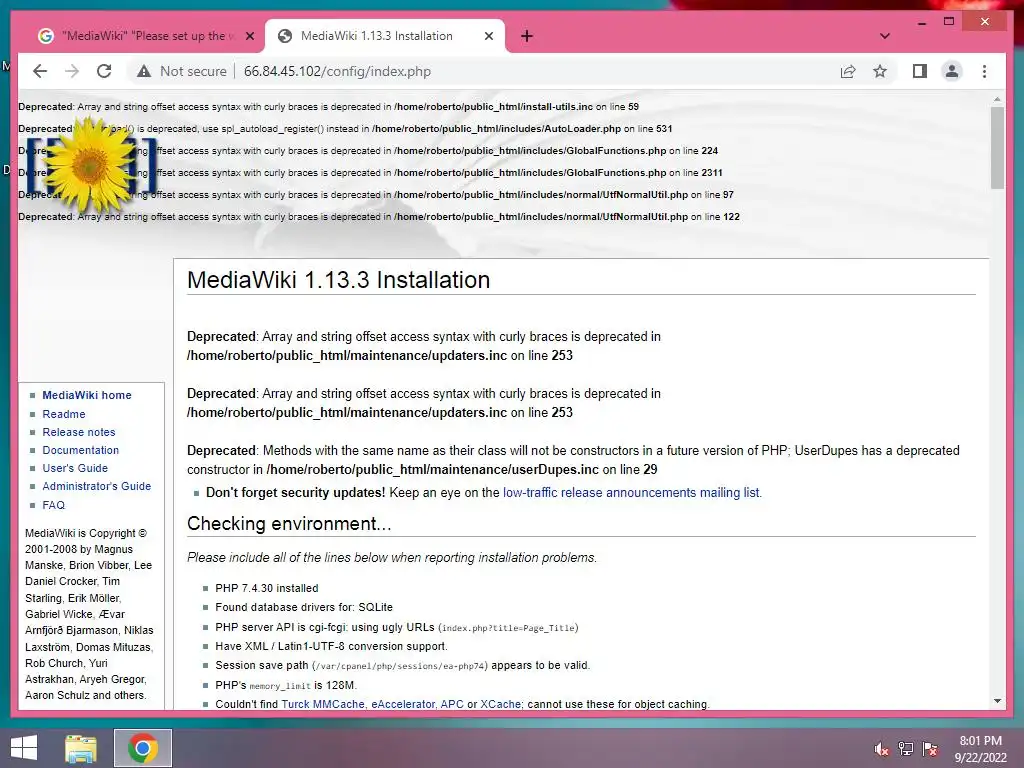Open the Administrator's Guide link
1024x768 pixels.
coord(97,486)
